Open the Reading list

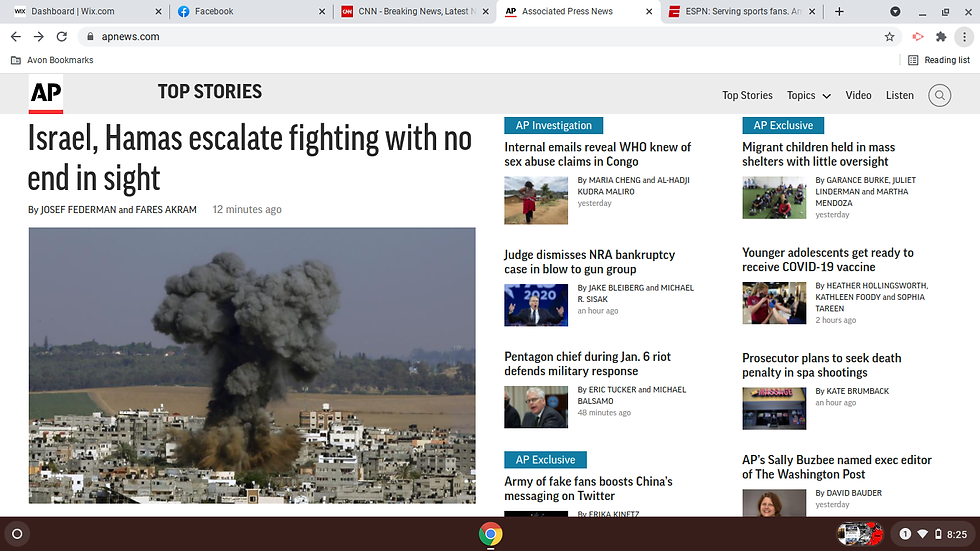(x=939, y=60)
